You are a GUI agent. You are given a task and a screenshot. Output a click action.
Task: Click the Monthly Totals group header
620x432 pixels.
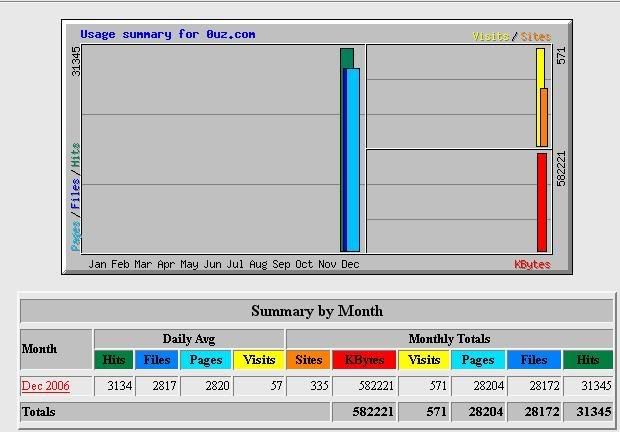tap(449, 339)
